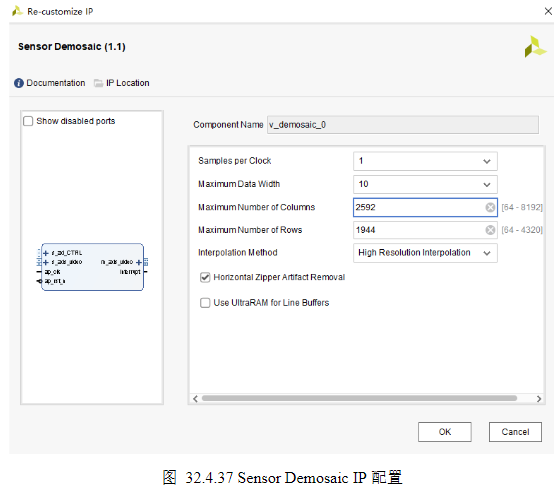The height and width of the screenshot is (492, 560).
Task: Click the Sensor Demosaic (1.1) title
Action: point(72,47)
